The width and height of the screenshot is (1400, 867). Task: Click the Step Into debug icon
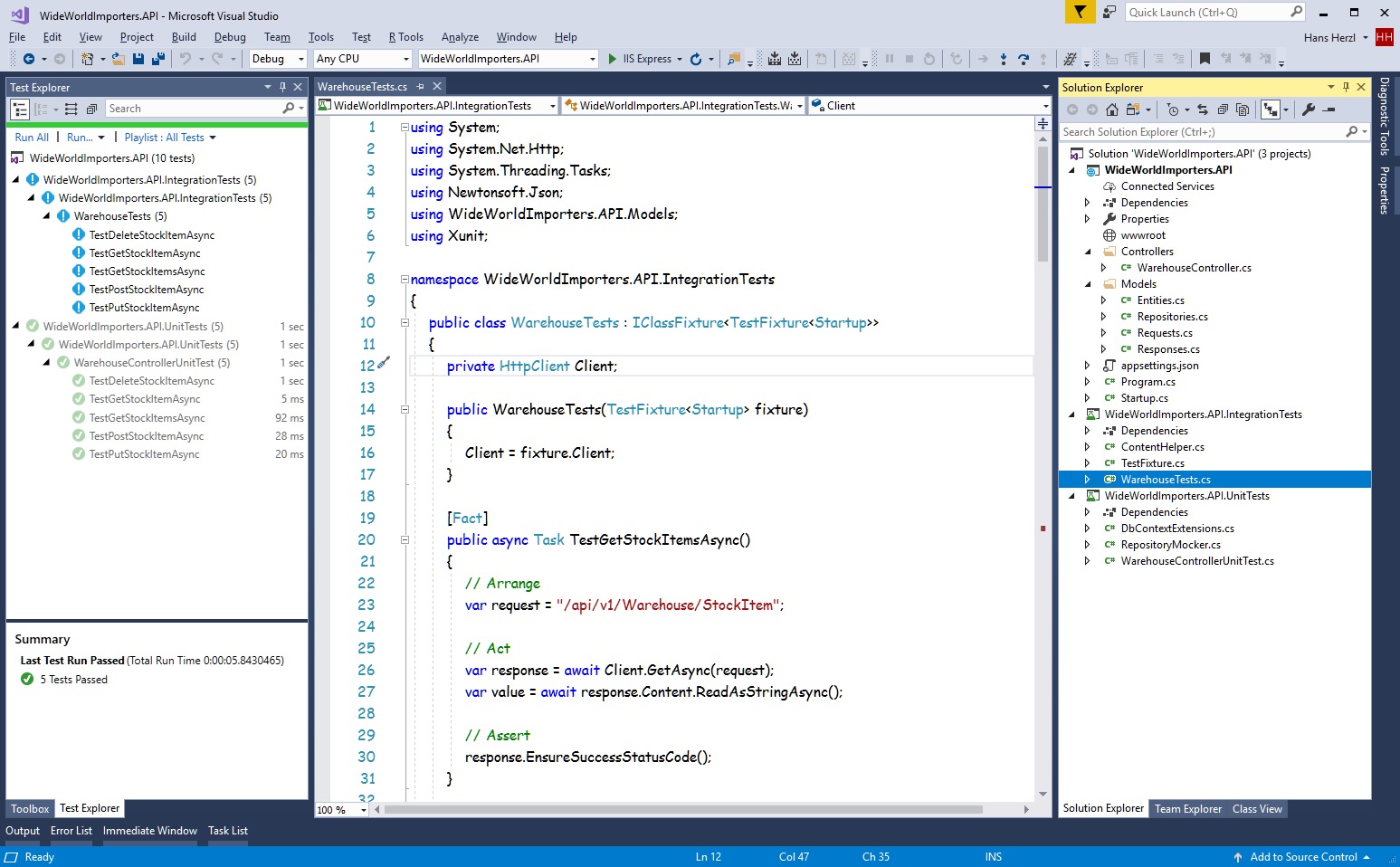click(1003, 59)
